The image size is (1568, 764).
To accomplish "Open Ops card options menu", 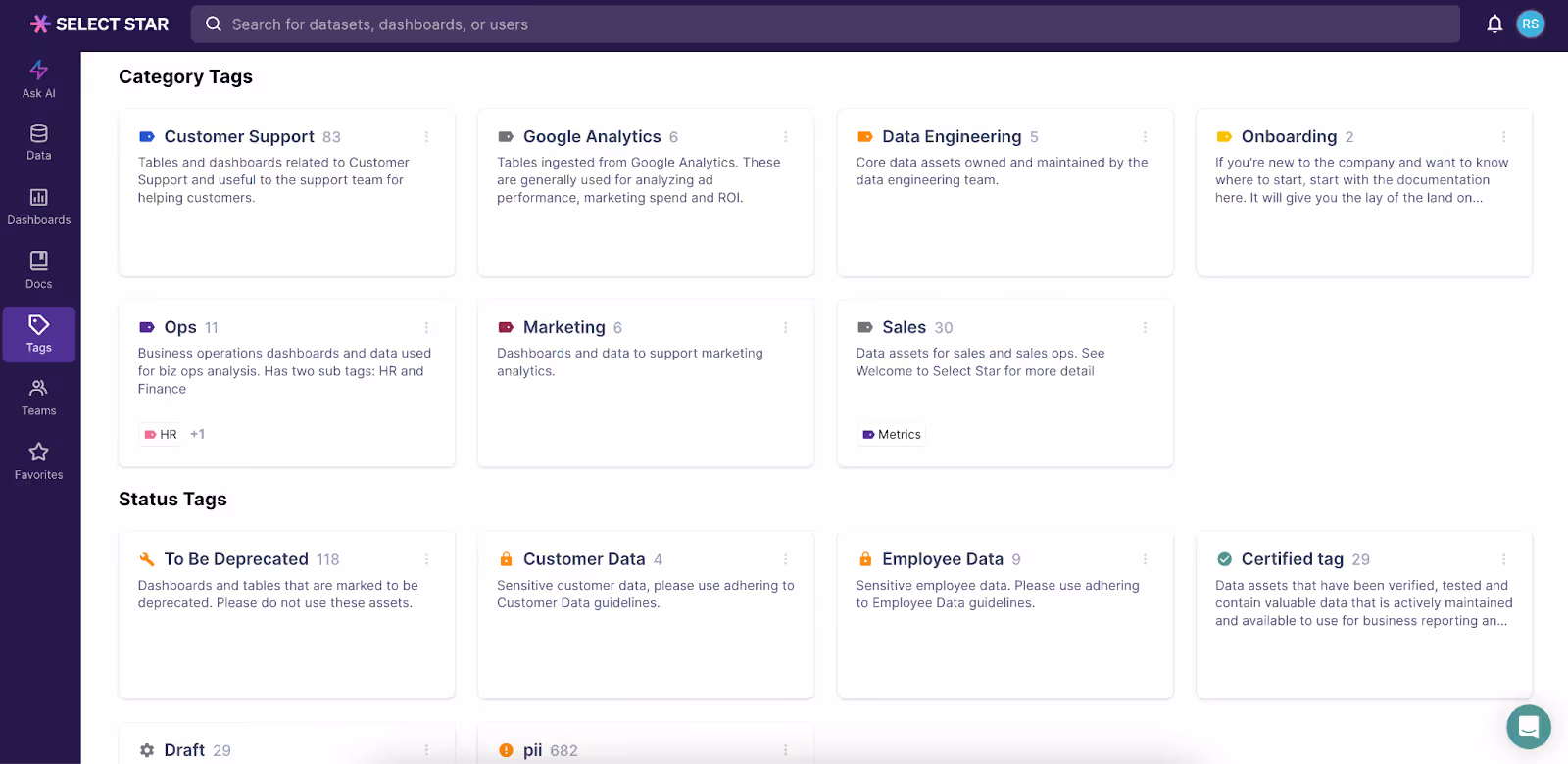I will [426, 327].
